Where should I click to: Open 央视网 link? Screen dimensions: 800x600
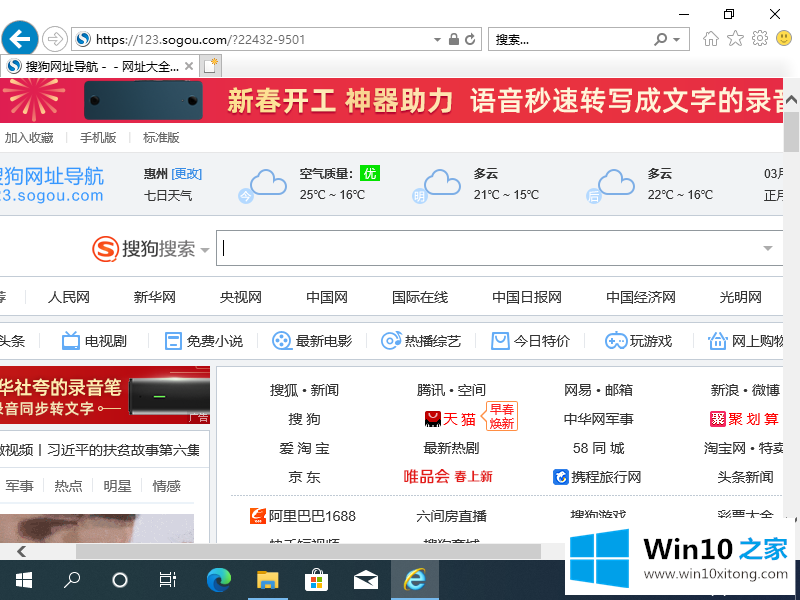coord(240,297)
